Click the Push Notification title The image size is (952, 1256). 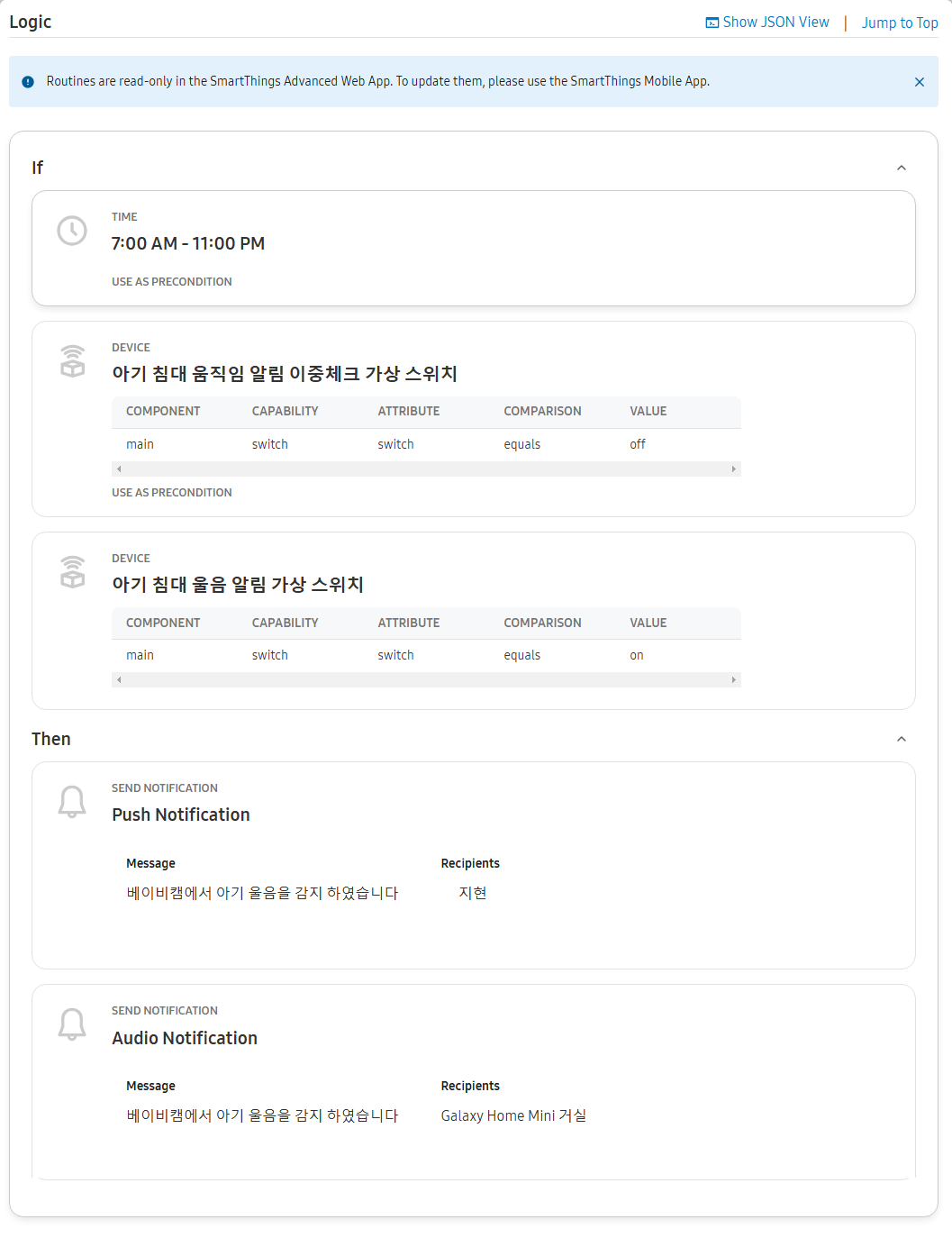181,815
